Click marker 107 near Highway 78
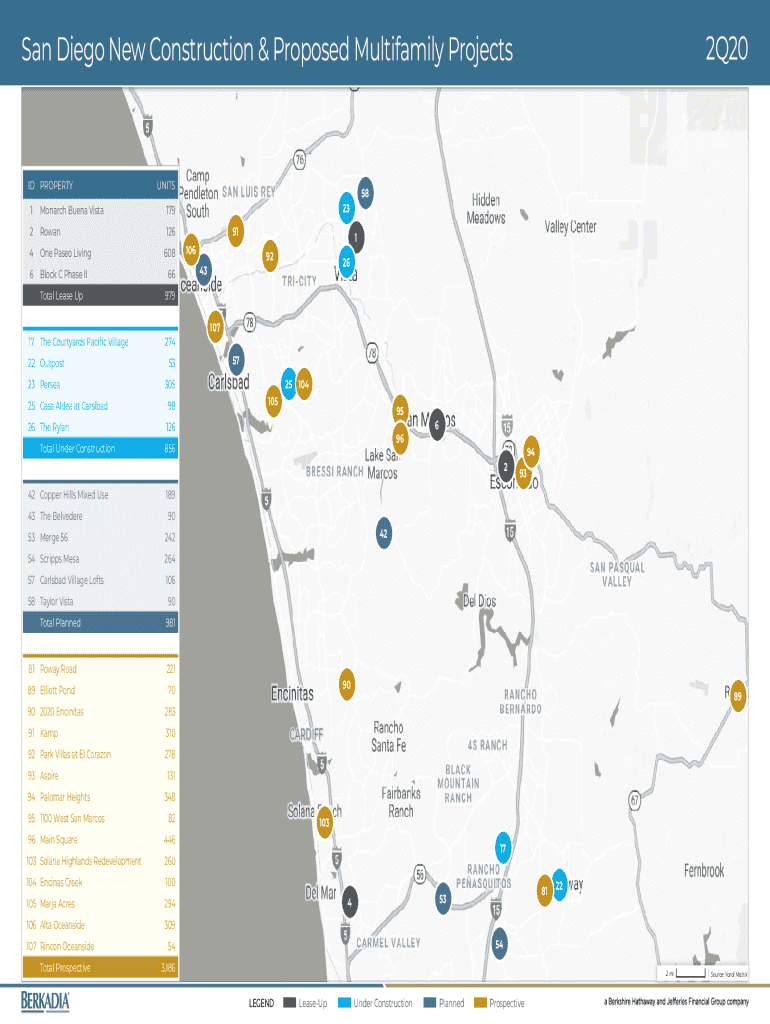Viewport: 770px width, 1024px height. point(215,328)
